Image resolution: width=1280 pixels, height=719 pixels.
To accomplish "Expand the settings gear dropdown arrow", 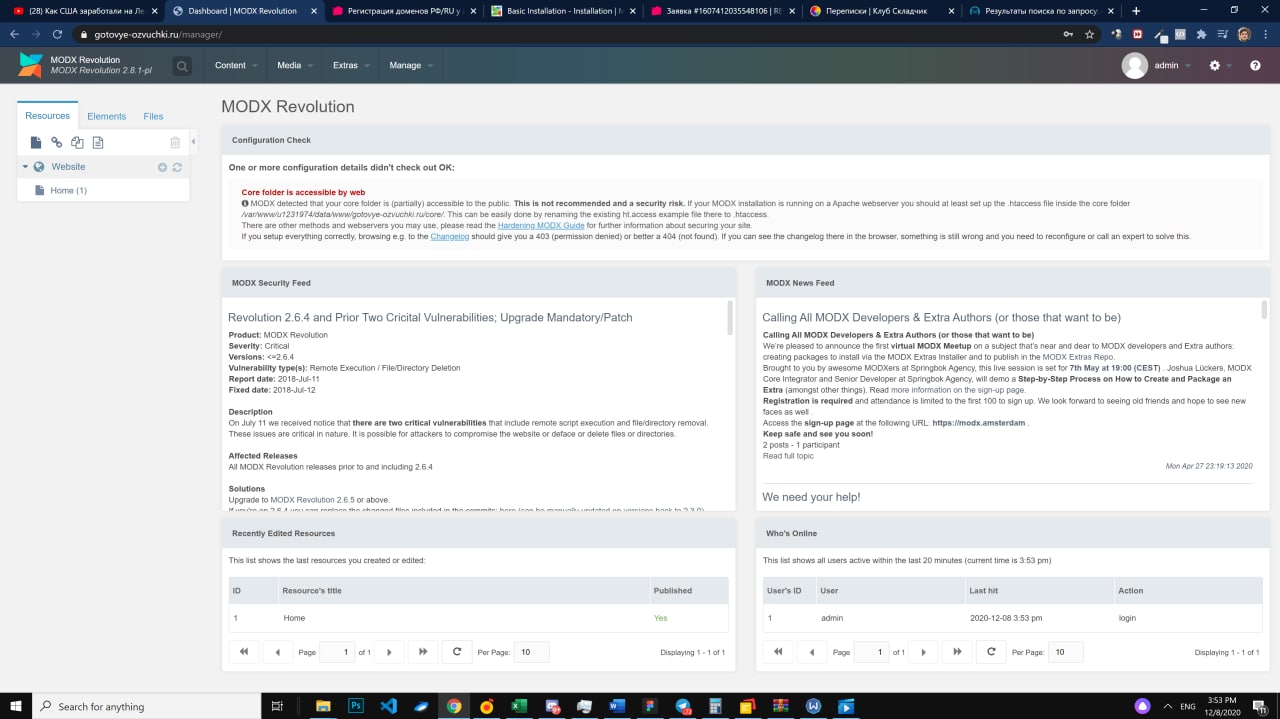I will tap(1229, 66).
